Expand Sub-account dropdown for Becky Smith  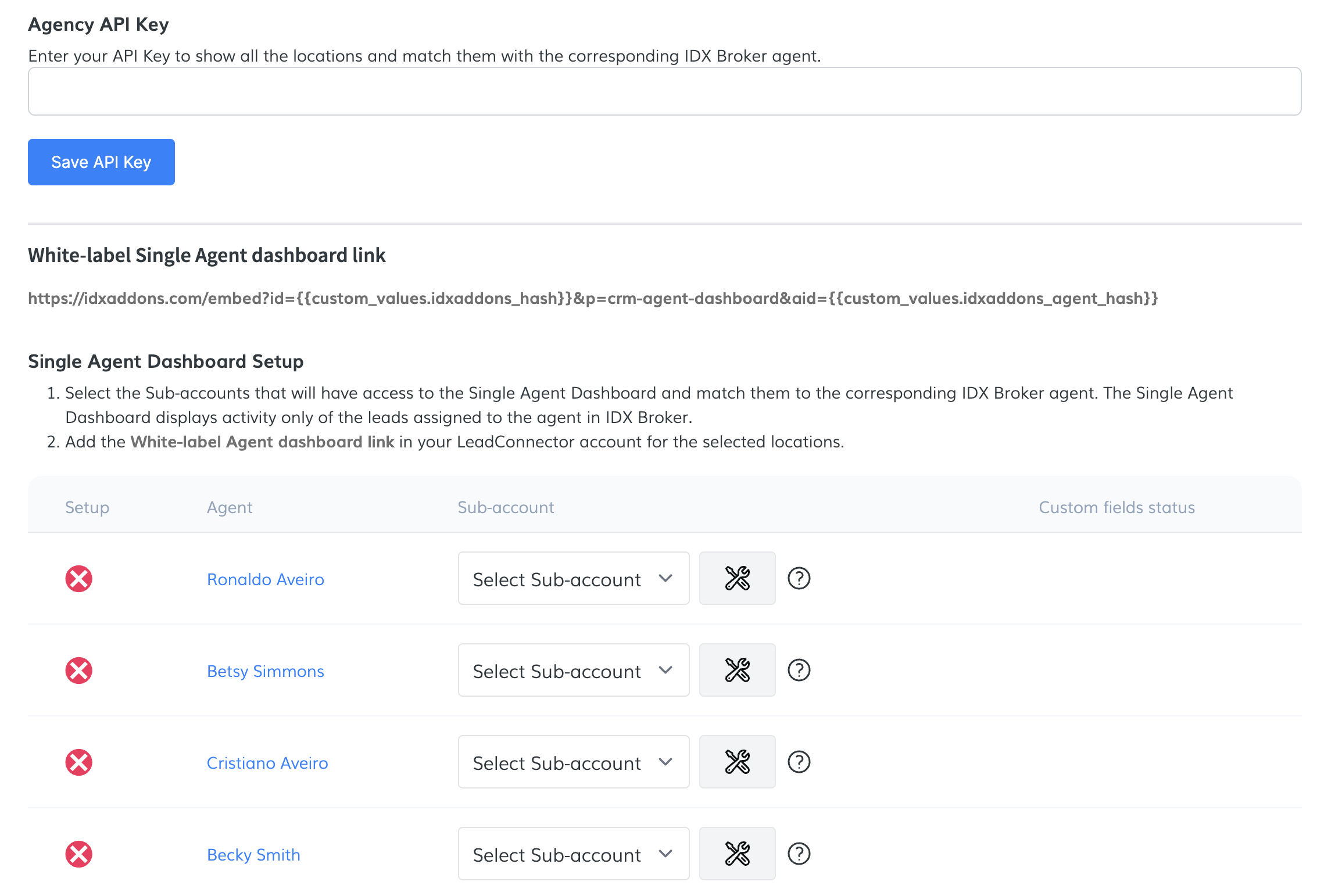point(573,854)
